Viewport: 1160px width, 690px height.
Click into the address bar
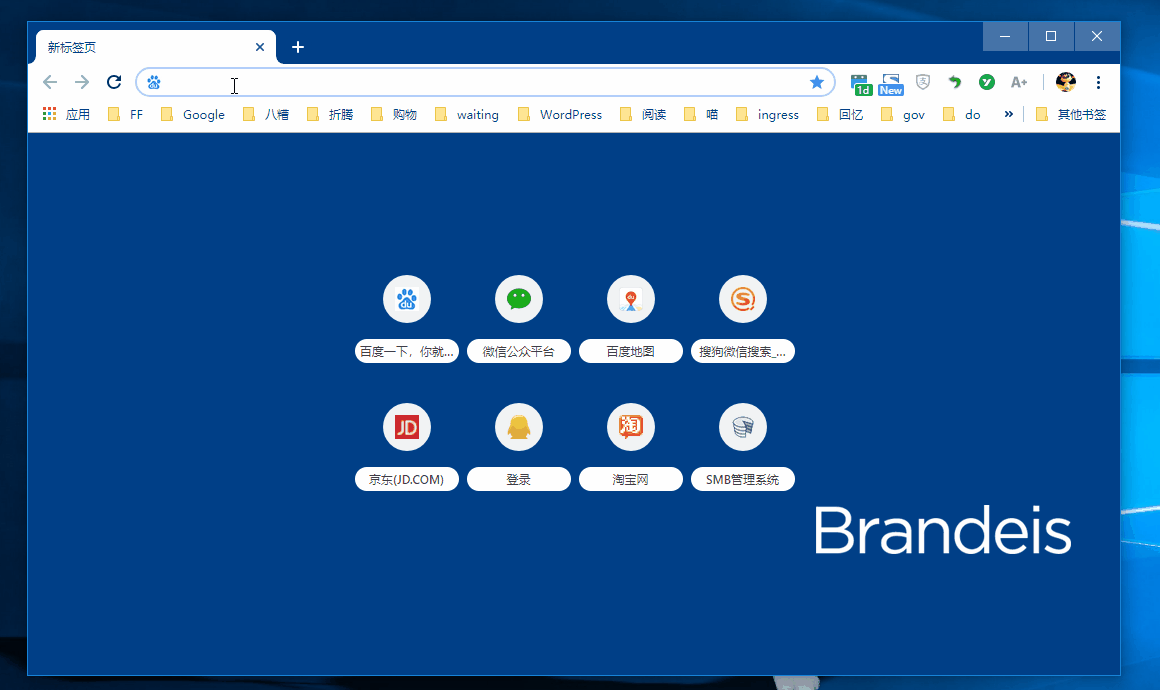point(480,82)
